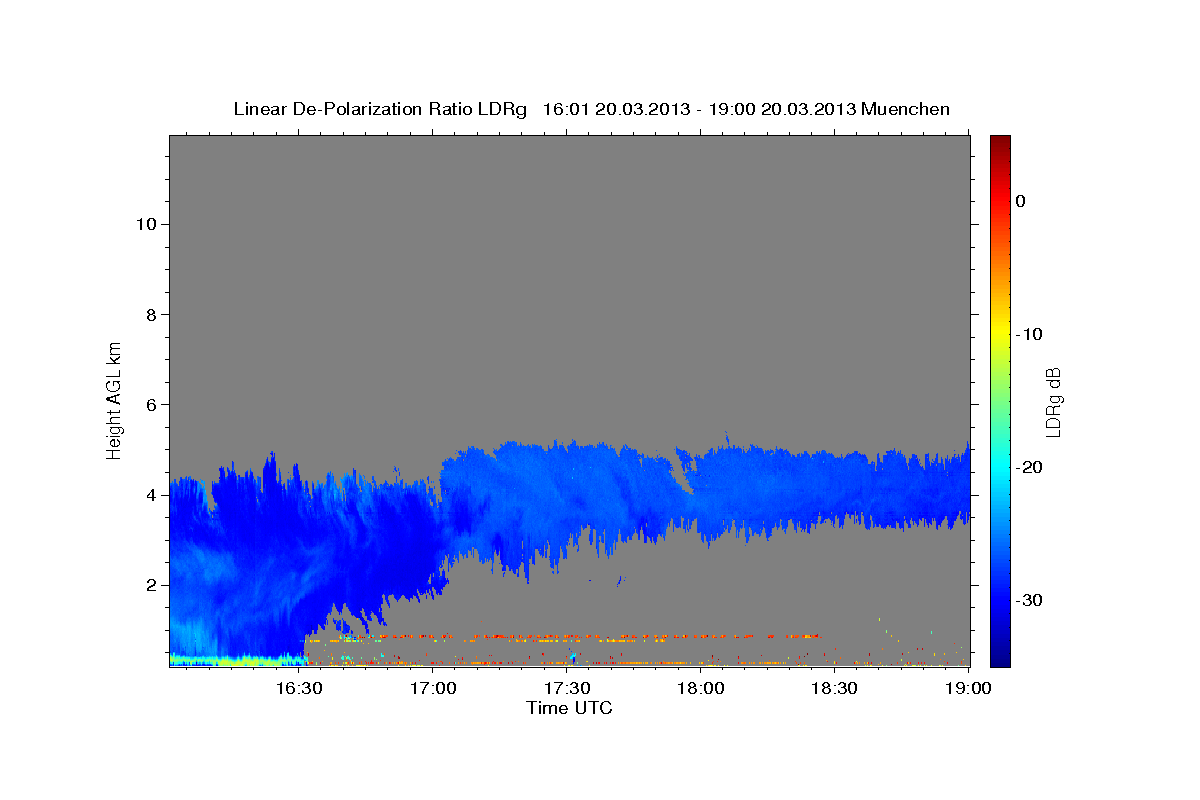Click the 19:00 time tick label

tap(968, 688)
